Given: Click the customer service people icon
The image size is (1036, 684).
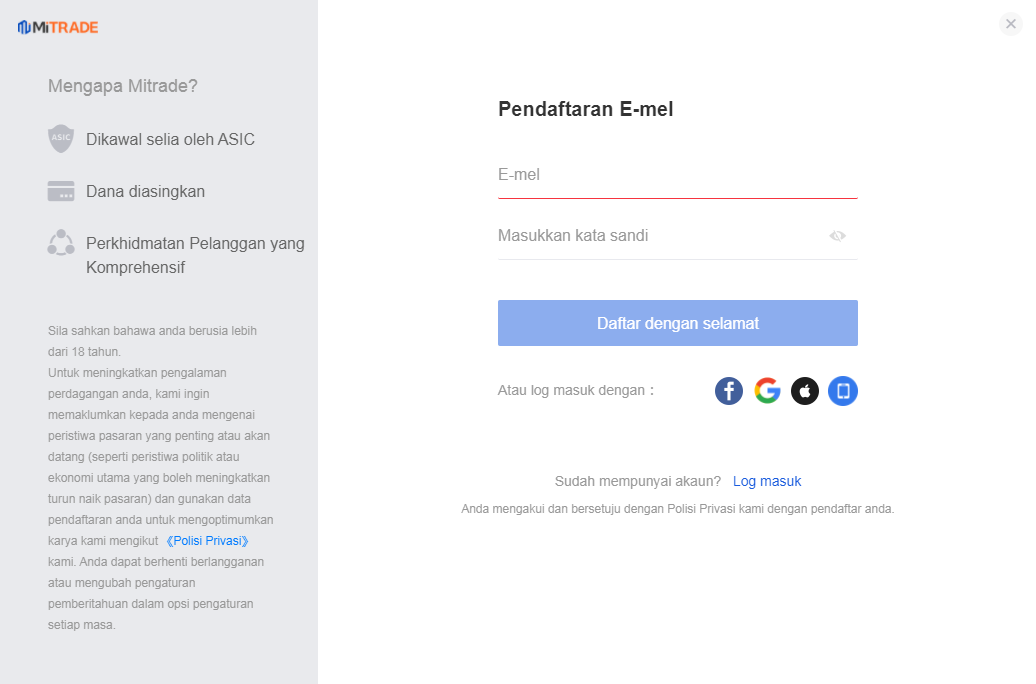Looking at the screenshot, I should pyautogui.click(x=61, y=243).
